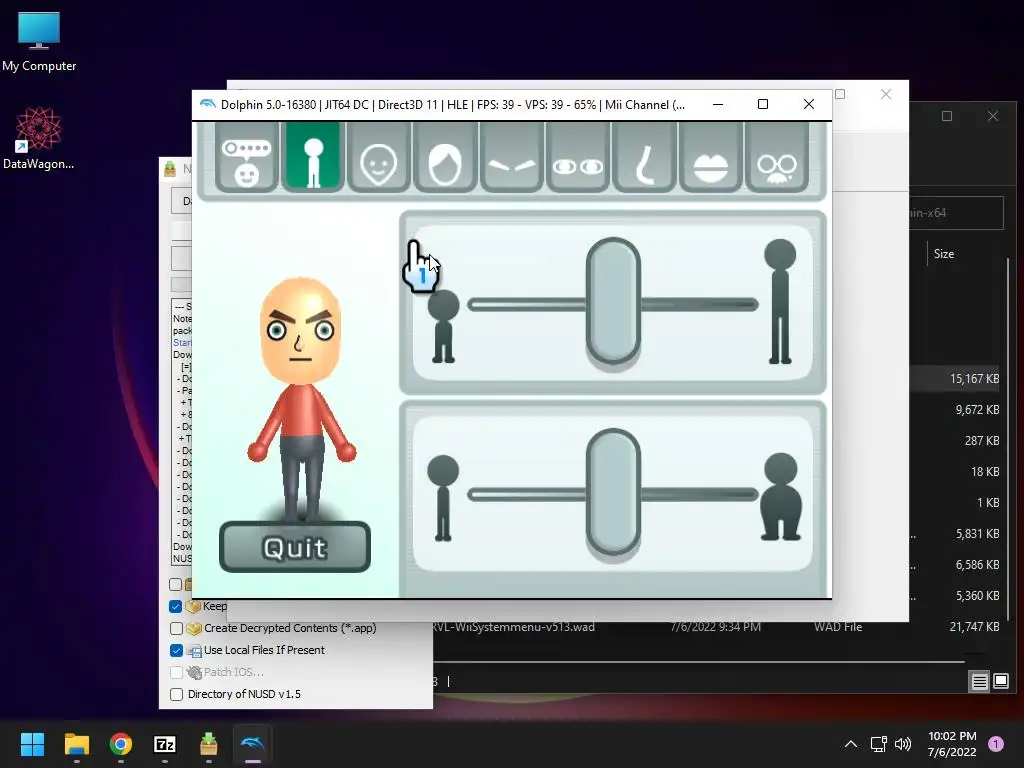Image resolution: width=1024 pixels, height=768 pixels.
Task: Switch Explorer to large icons view
Action: [x=1001, y=682]
